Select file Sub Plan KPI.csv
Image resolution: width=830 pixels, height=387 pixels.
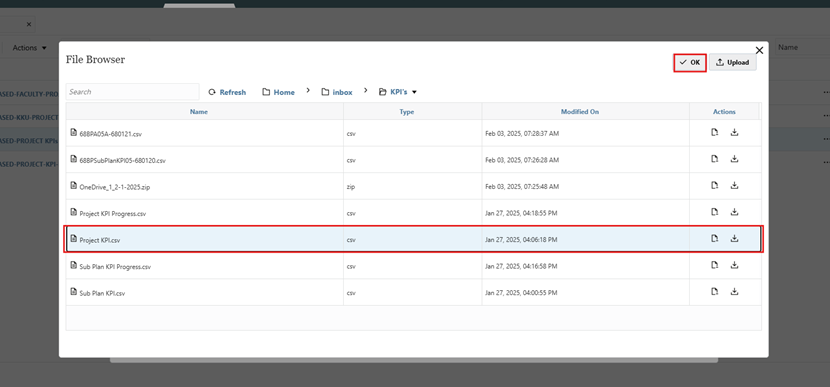(x=102, y=293)
